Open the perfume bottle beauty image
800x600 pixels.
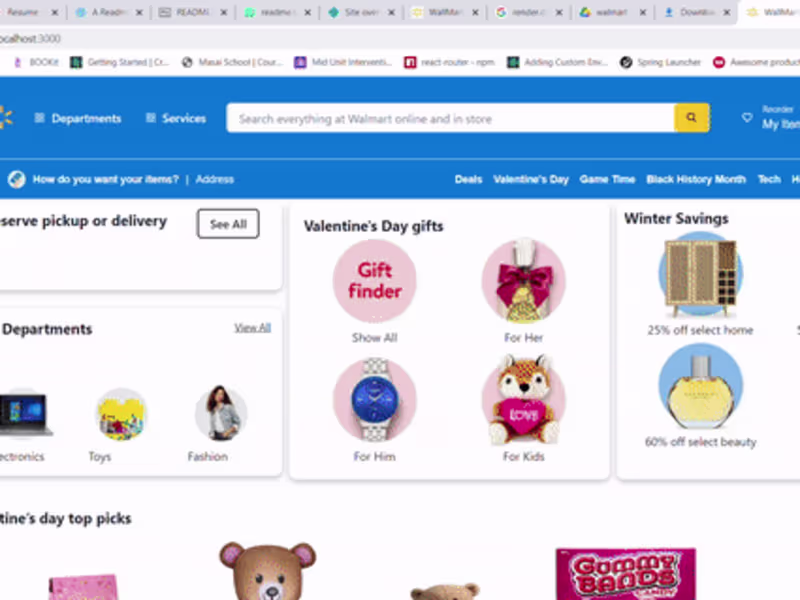pyautogui.click(x=701, y=387)
